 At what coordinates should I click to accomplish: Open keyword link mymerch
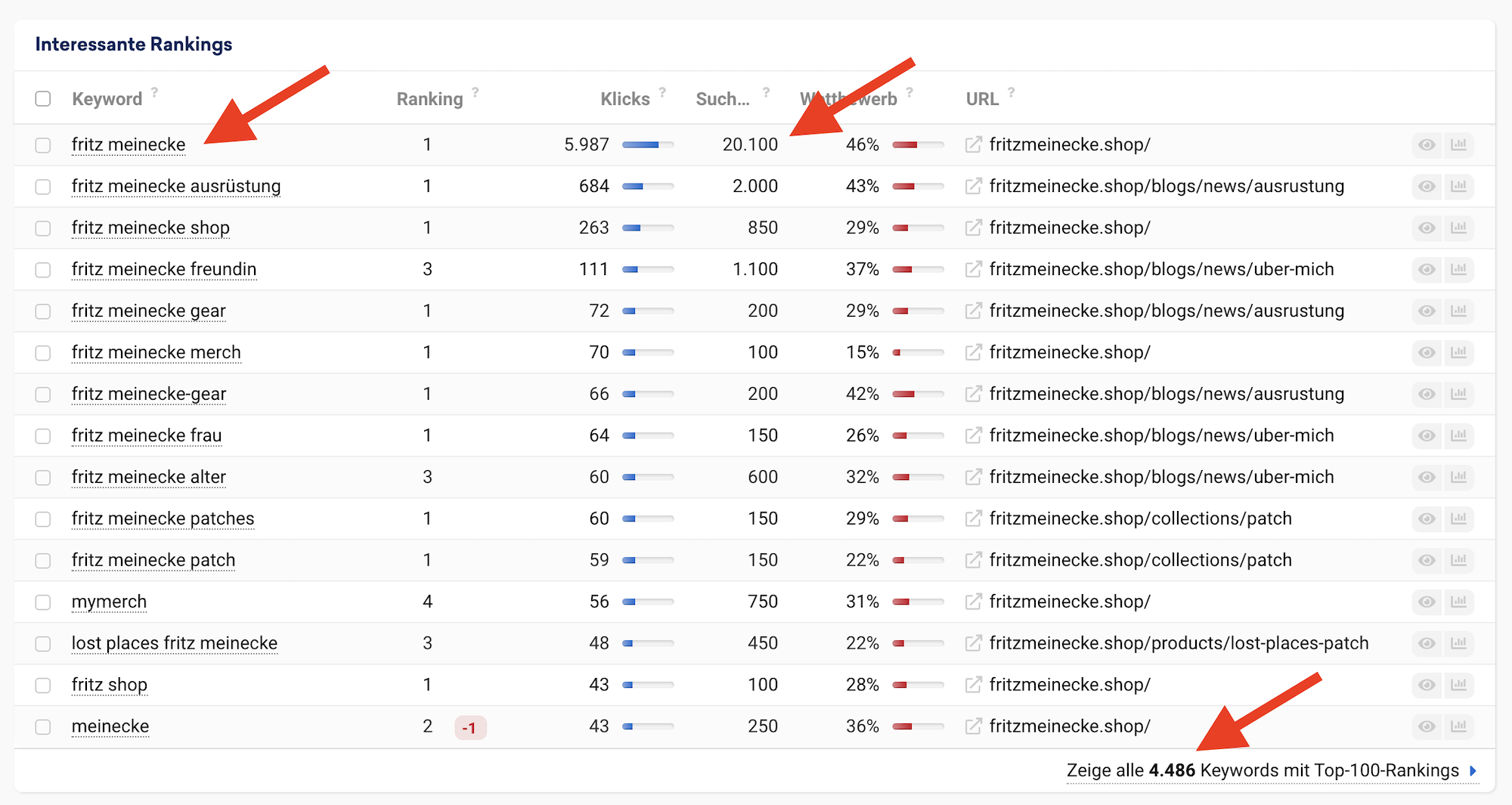click(x=110, y=602)
